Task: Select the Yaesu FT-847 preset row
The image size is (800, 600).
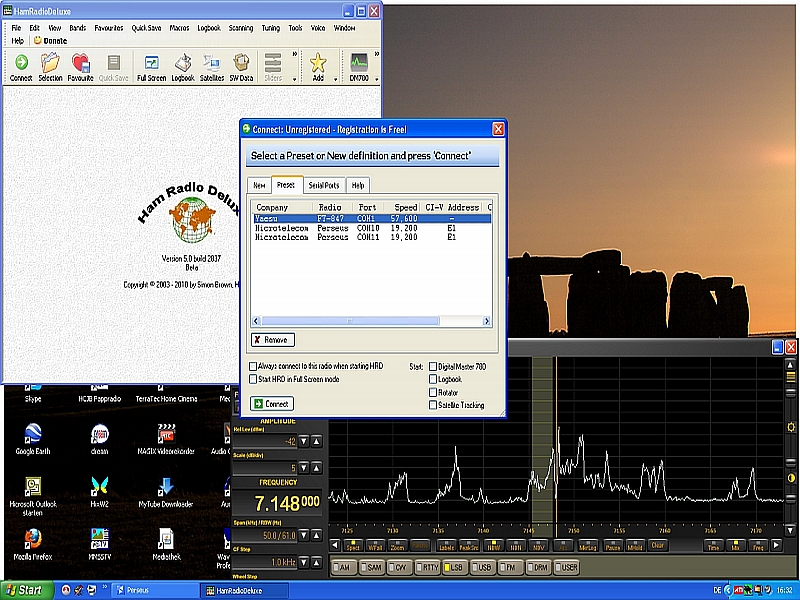Action: tap(372, 218)
